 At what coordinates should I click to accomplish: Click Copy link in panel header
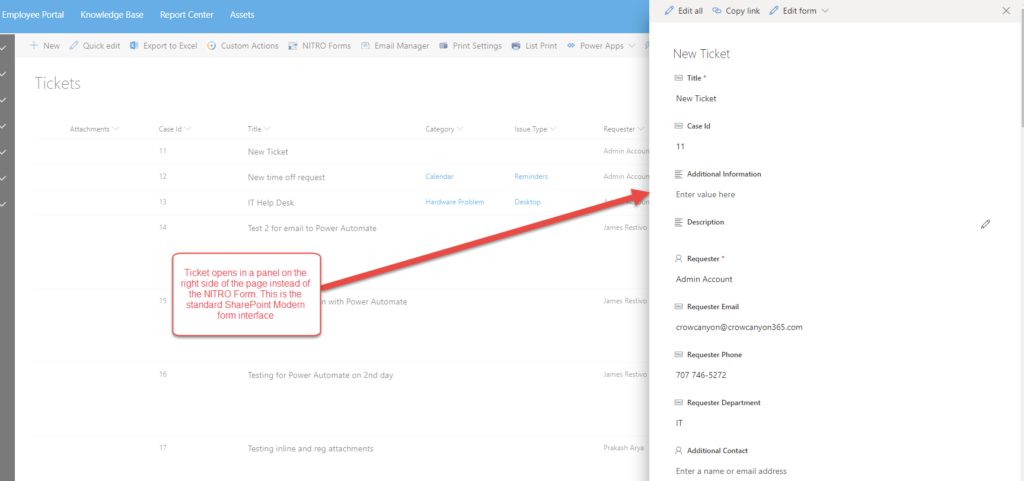(x=735, y=11)
